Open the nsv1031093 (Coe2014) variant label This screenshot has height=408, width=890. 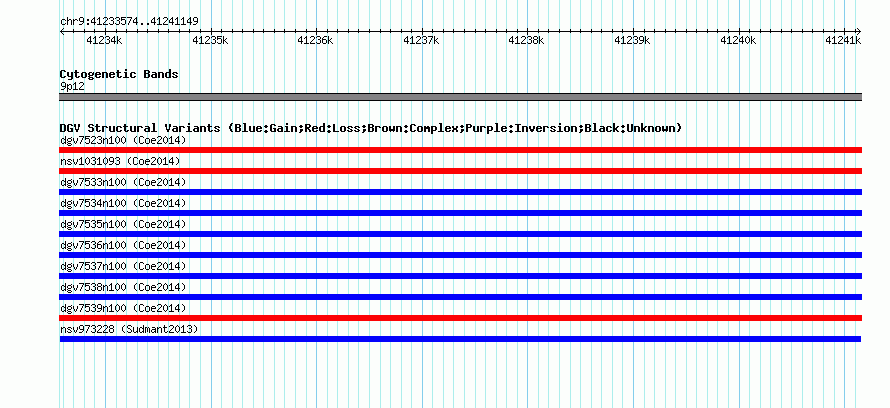[x=120, y=161]
